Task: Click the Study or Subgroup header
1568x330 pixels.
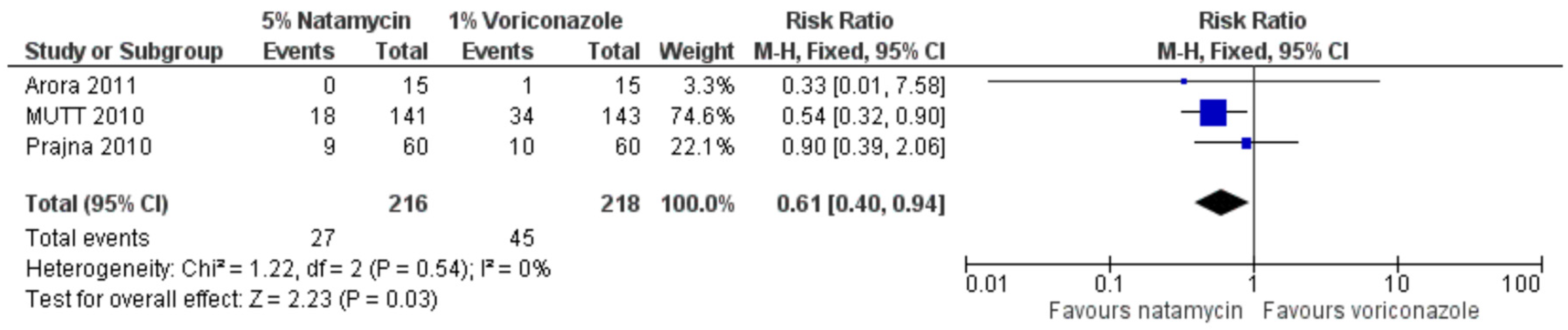Action: pyautogui.click(x=124, y=52)
